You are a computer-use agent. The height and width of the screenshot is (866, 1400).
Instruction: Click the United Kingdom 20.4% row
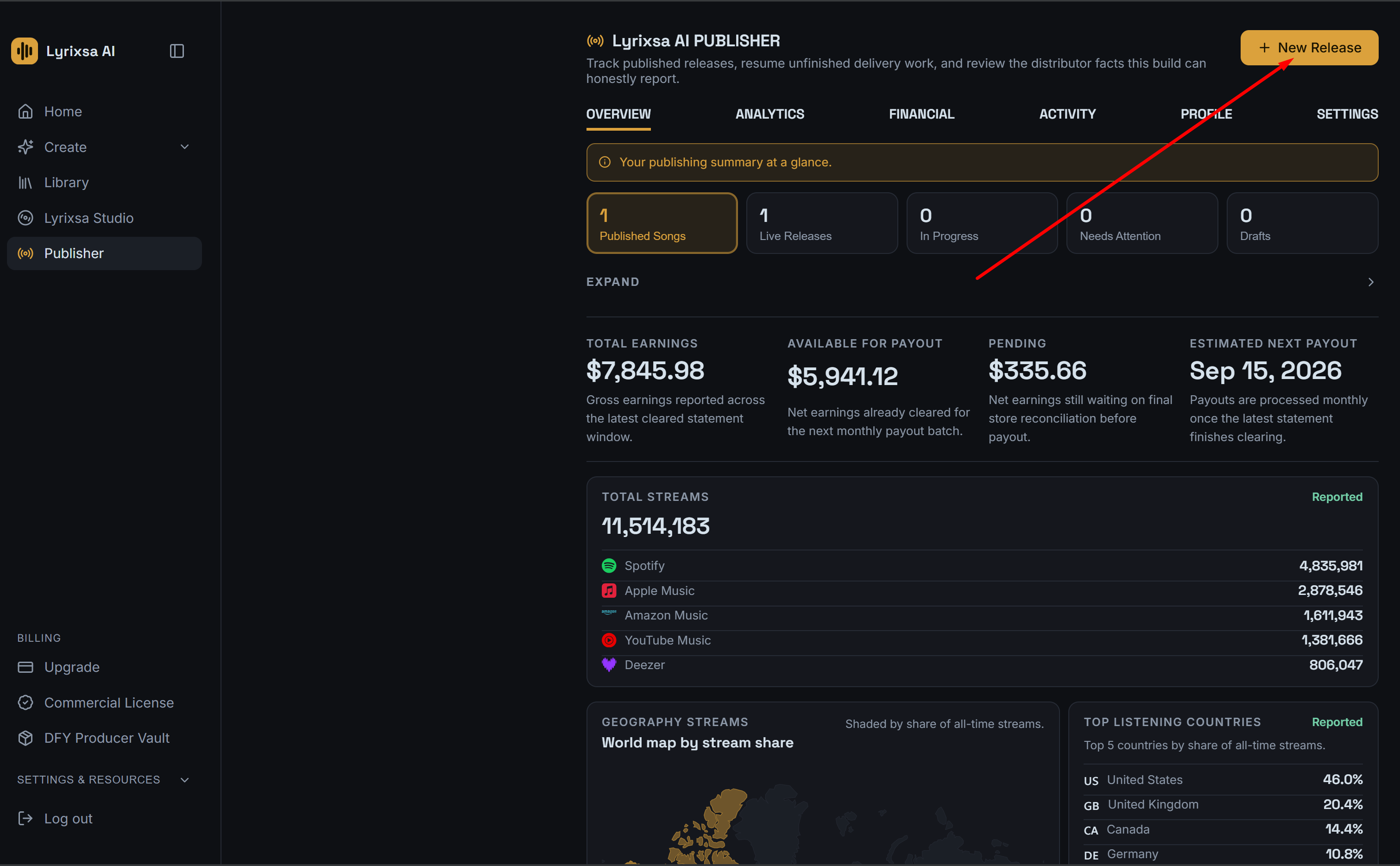[x=1223, y=805]
